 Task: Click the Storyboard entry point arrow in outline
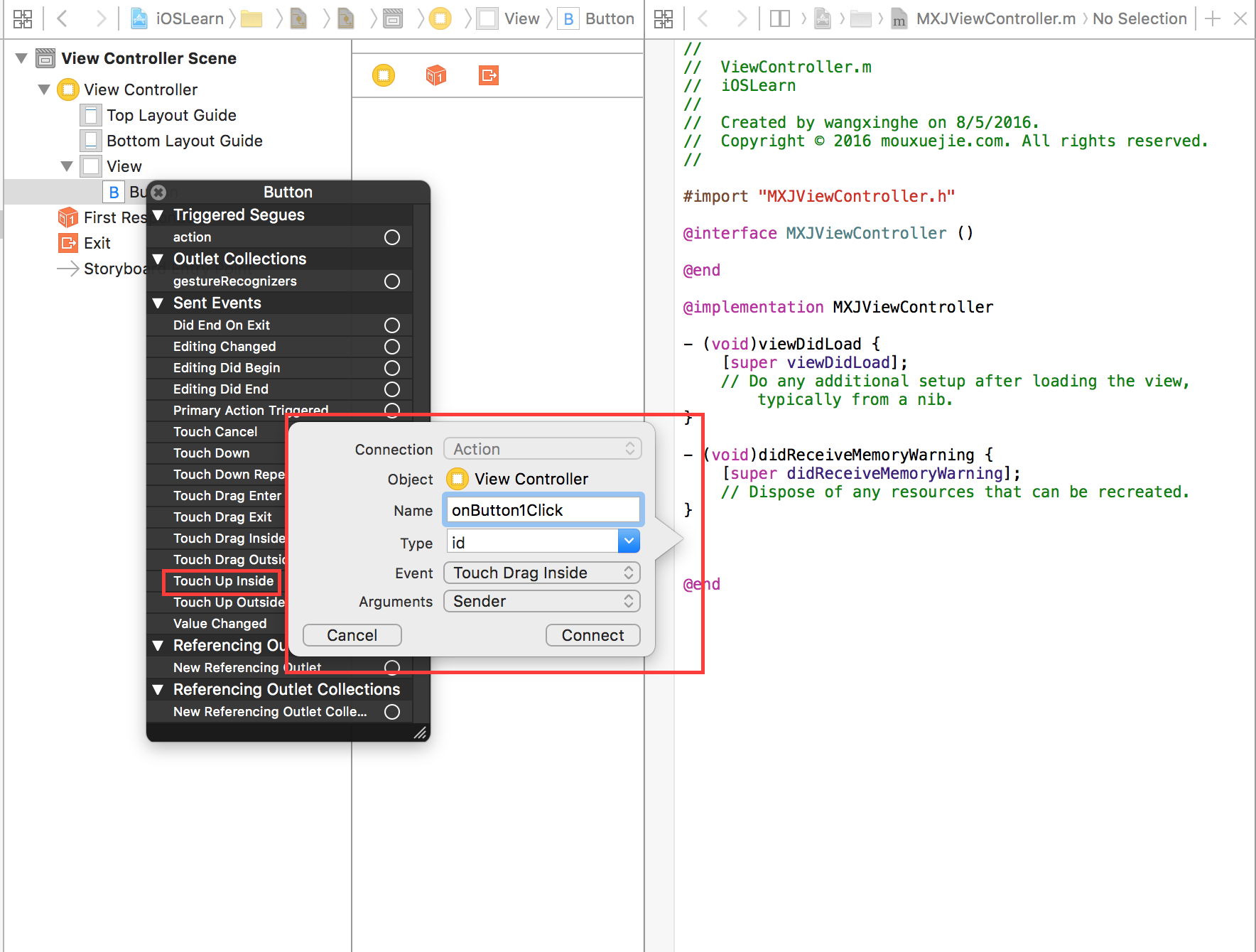tap(68, 269)
